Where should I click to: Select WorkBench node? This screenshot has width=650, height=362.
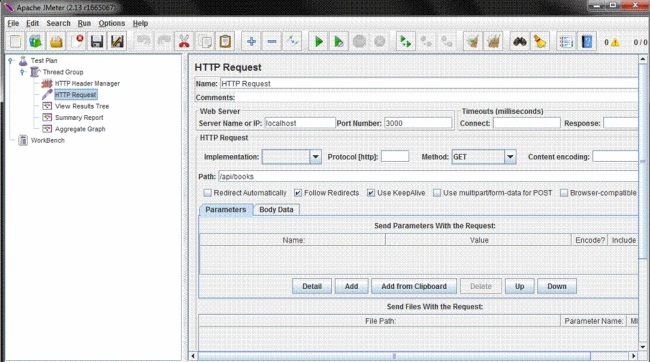coord(48,141)
